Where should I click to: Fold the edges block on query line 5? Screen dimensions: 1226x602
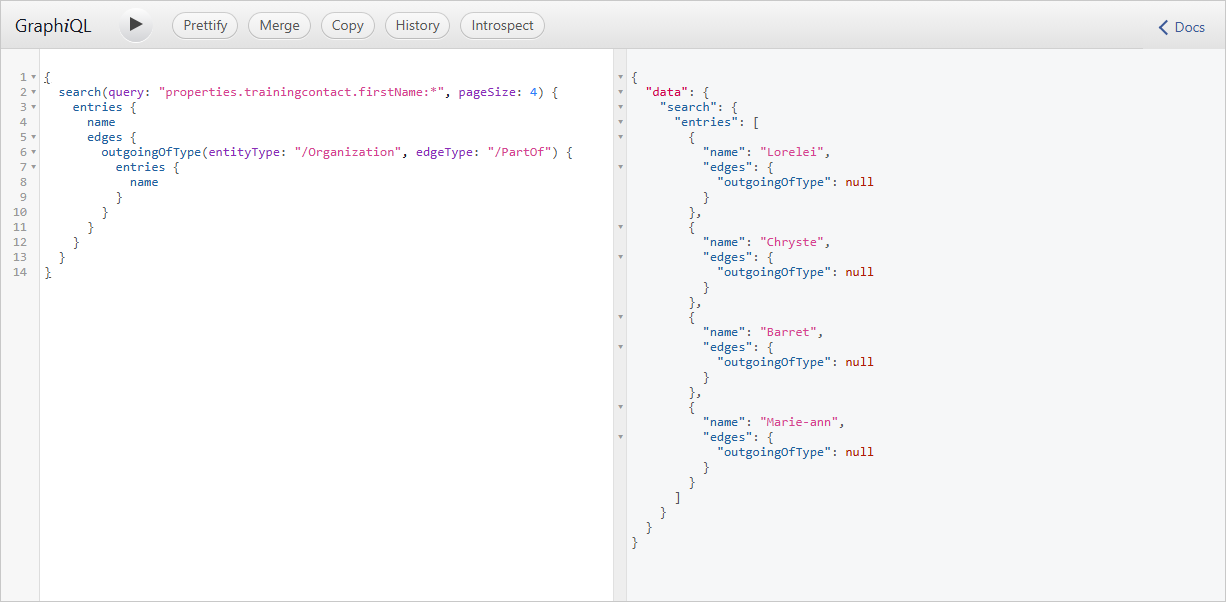click(x=34, y=137)
